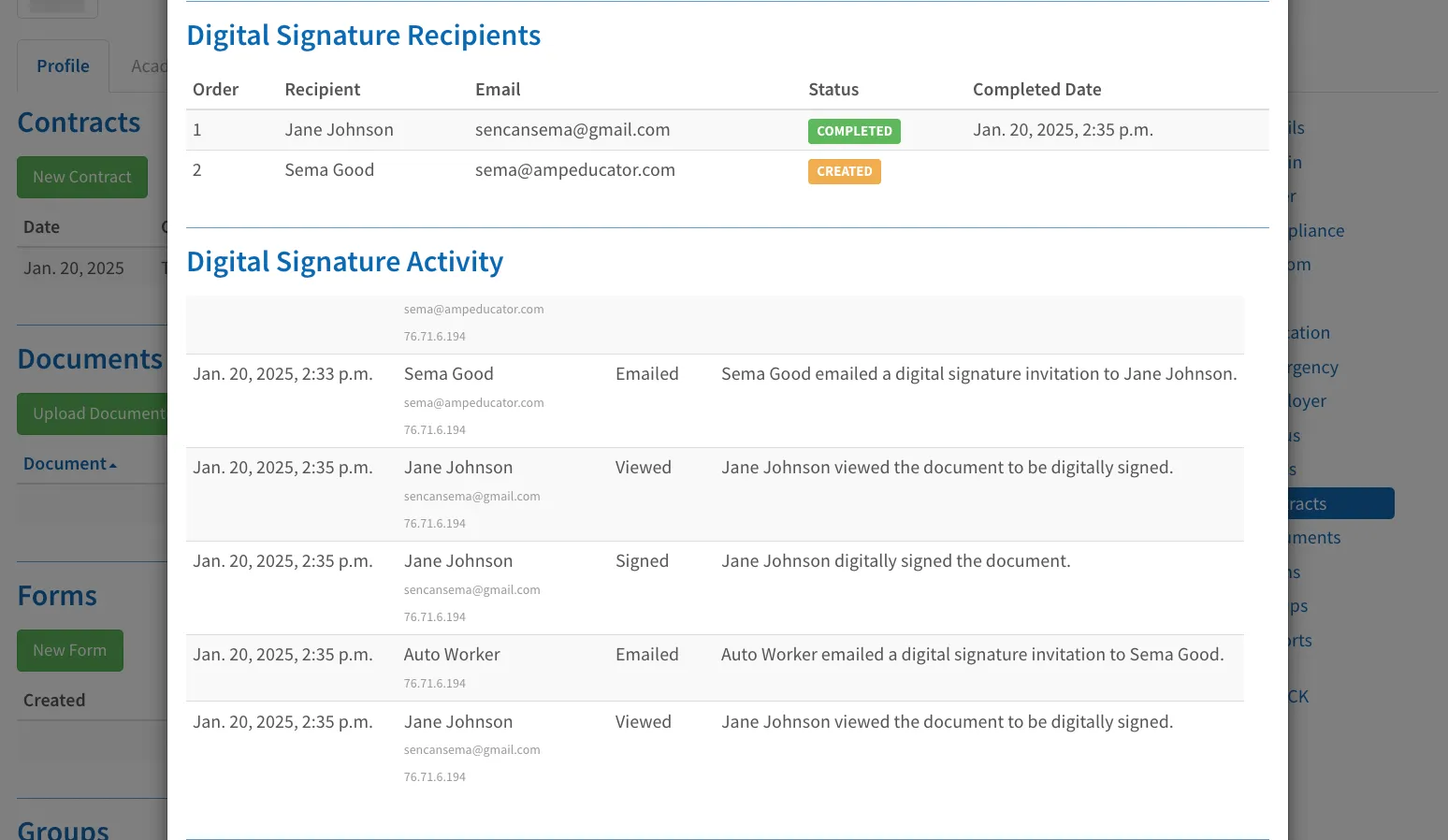Click the Jan. 20, 2025 contract date in background

pyautogui.click(x=74, y=268)
